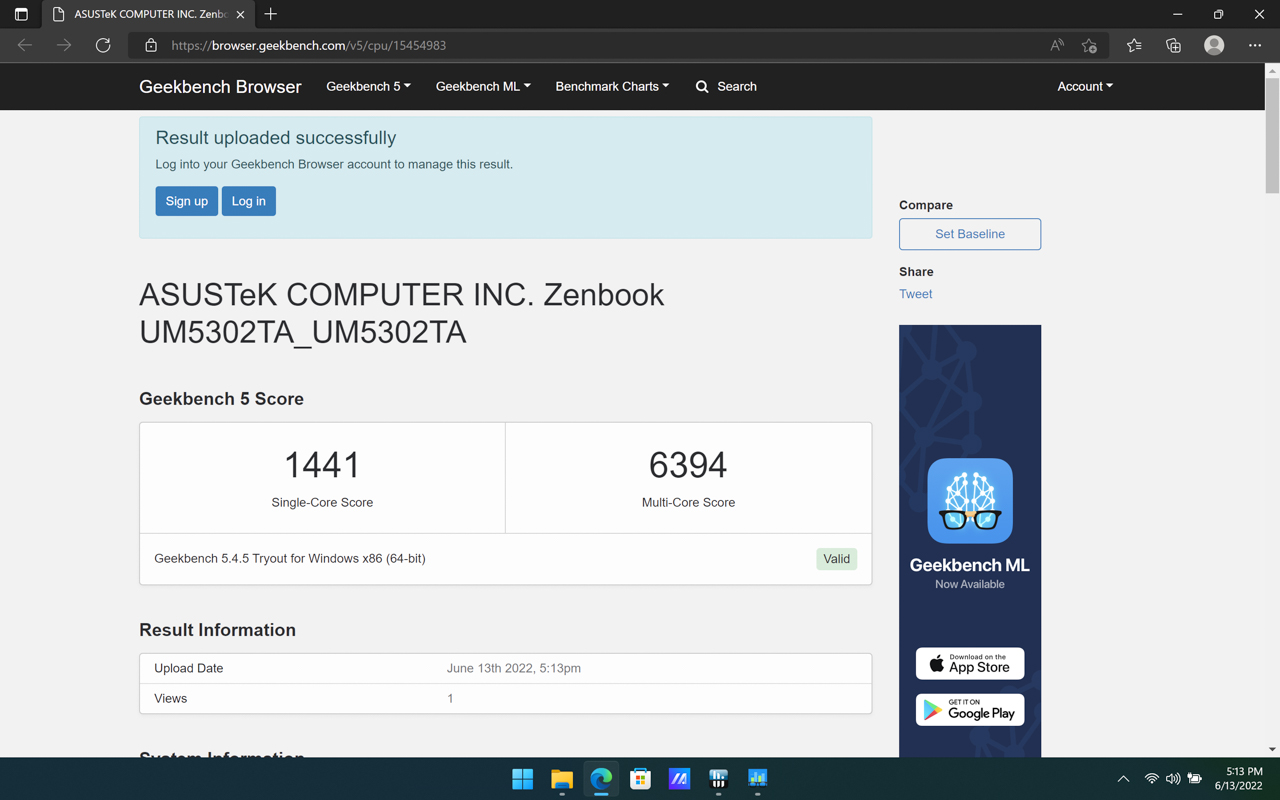The width and height of the screenshot is (1280, 800).
Task: Expand the Account dropdown menu
Action: point(1085,86)
